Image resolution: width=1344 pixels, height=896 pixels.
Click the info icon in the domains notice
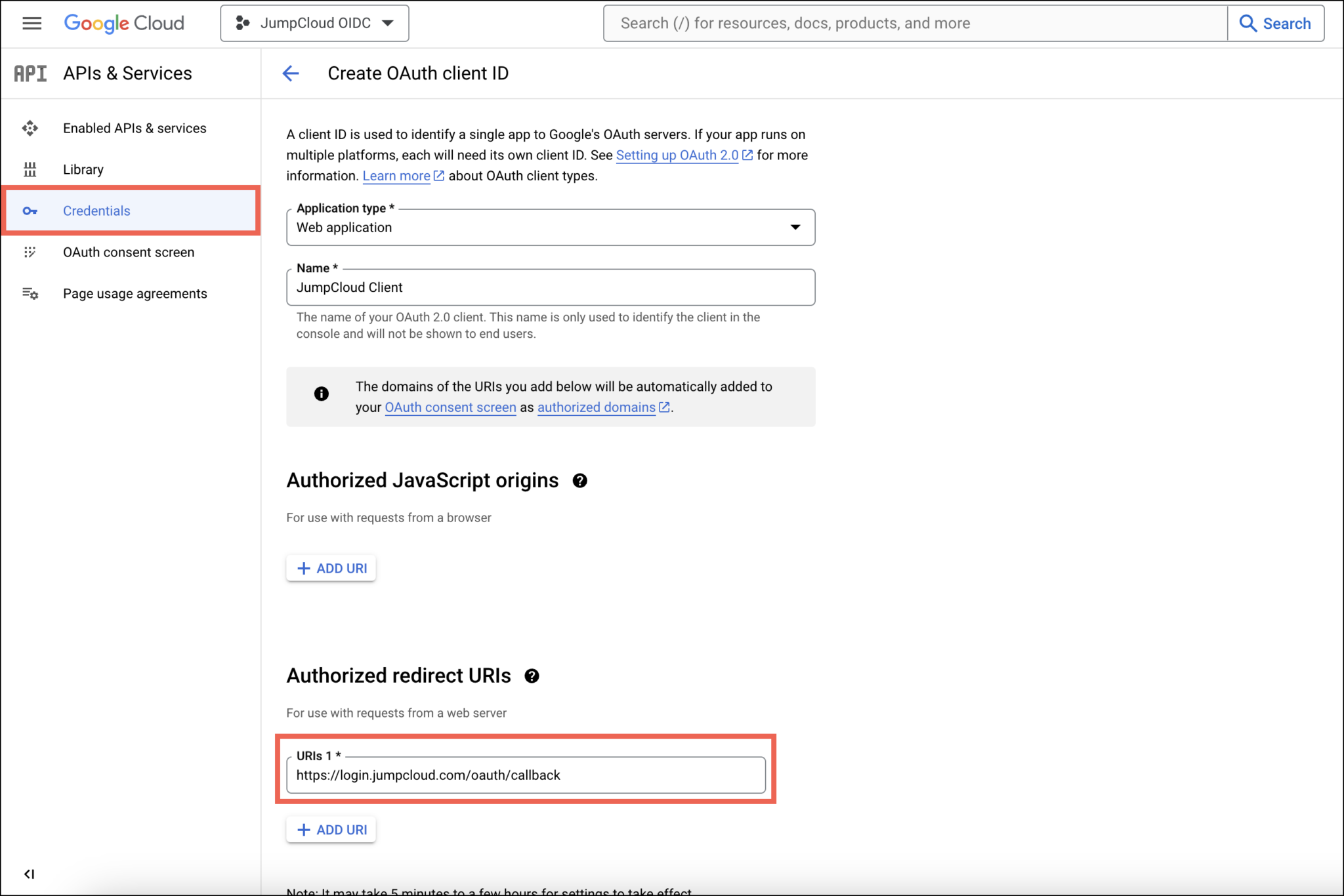tap(321, 394)
